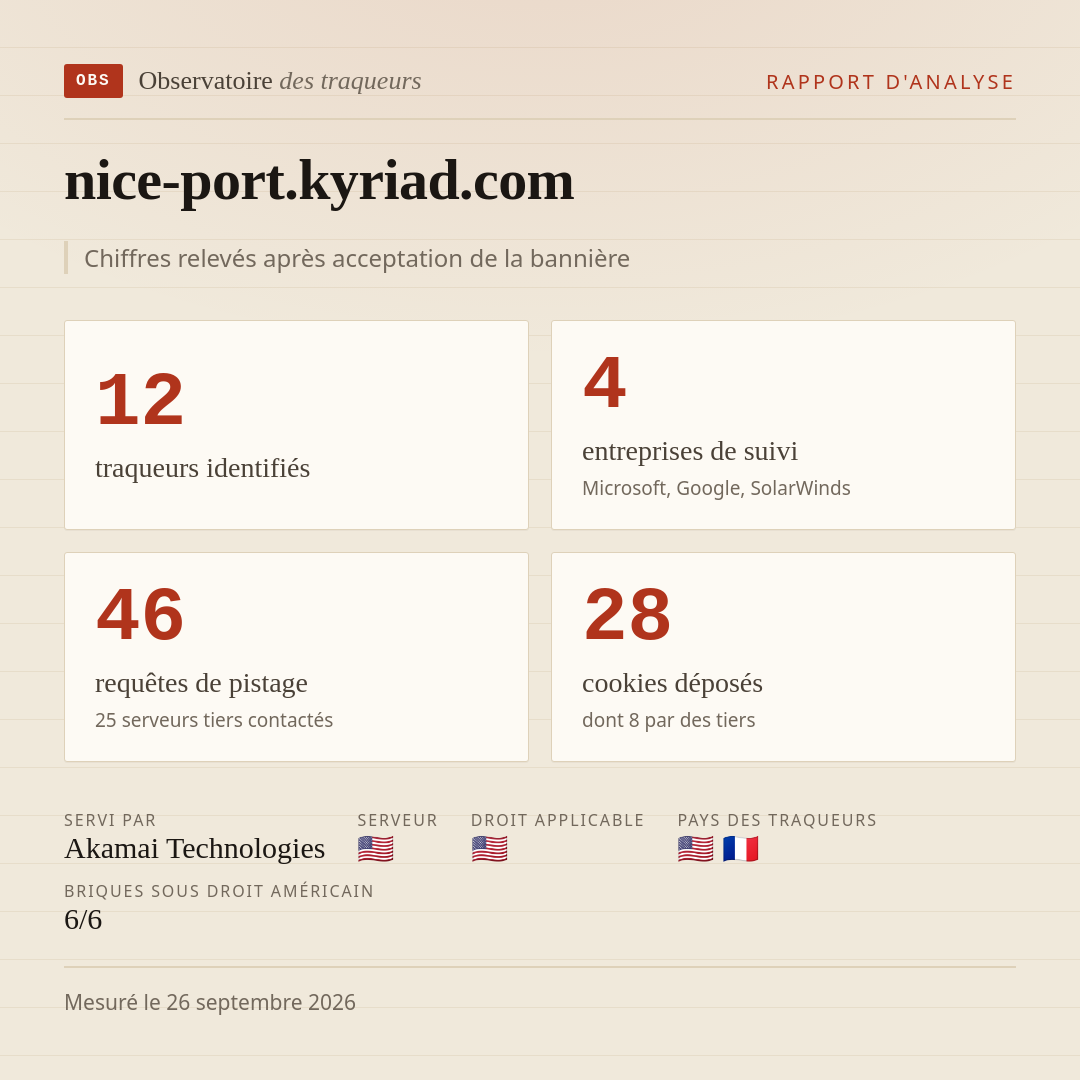Click the 25 serveurs tiers contactés text

pos(214,720)
